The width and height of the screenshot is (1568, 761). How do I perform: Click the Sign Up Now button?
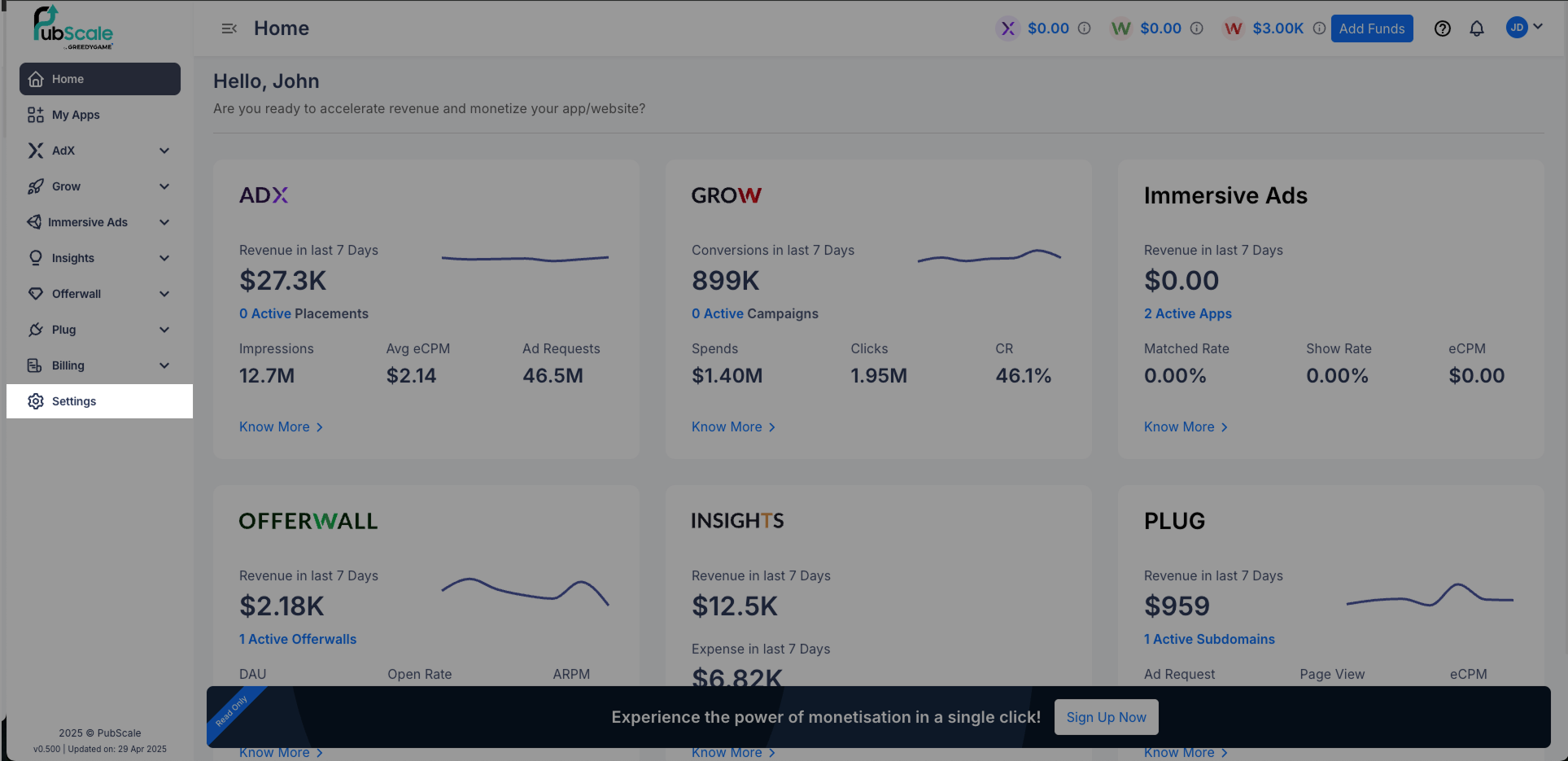point(1106,717)
